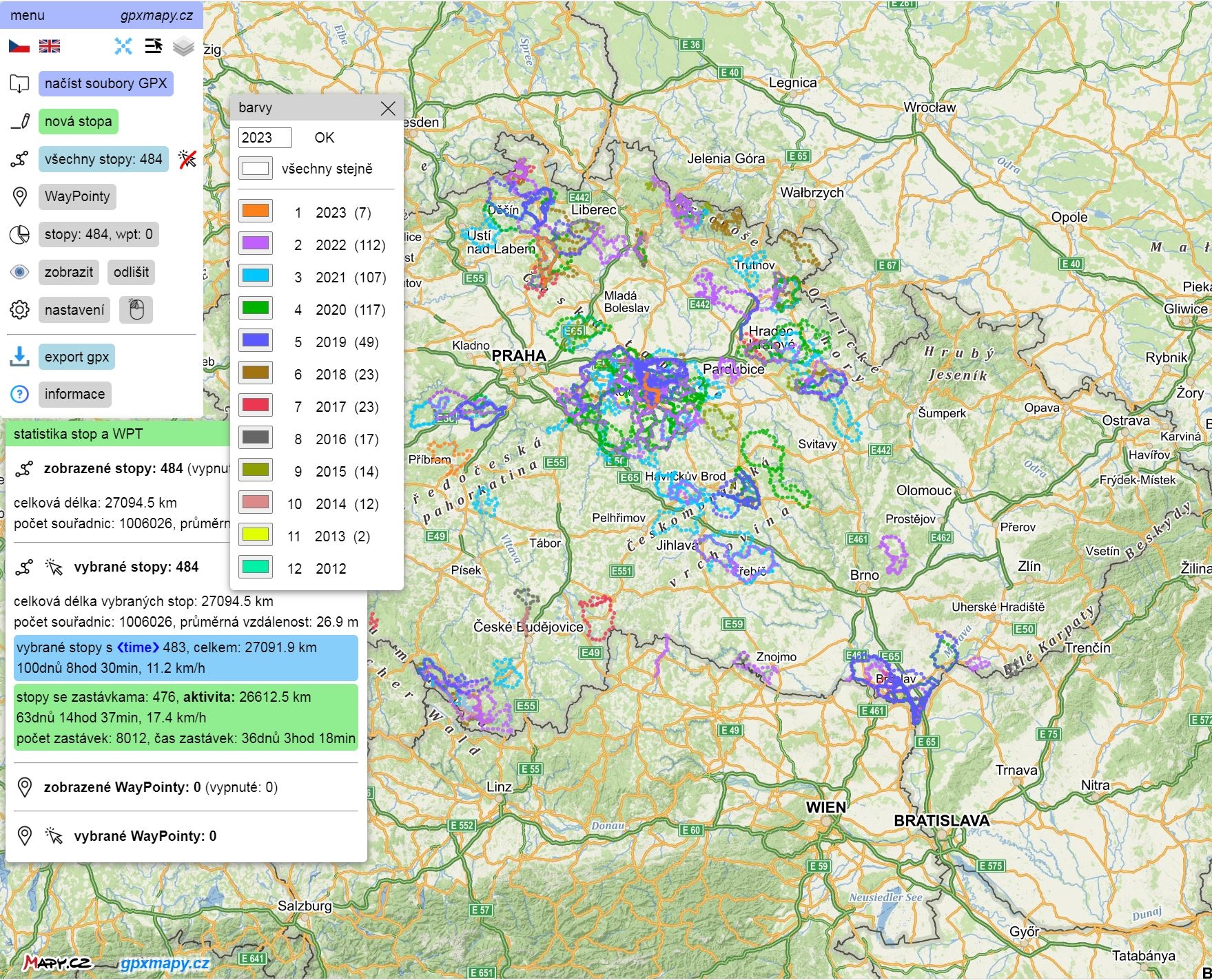Screen dimensions: 1212x980
Task: Switch language with the Czech flag icon
Action: pyautogui.click(x=19, y=46)
